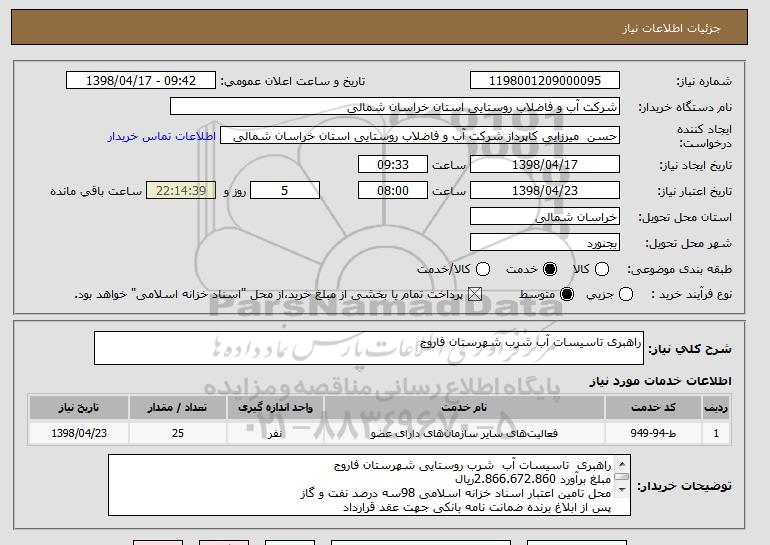Screen dimensions: 770x545
Task: Click the تاریخ نیاز column header
Action: click(79, 408)
